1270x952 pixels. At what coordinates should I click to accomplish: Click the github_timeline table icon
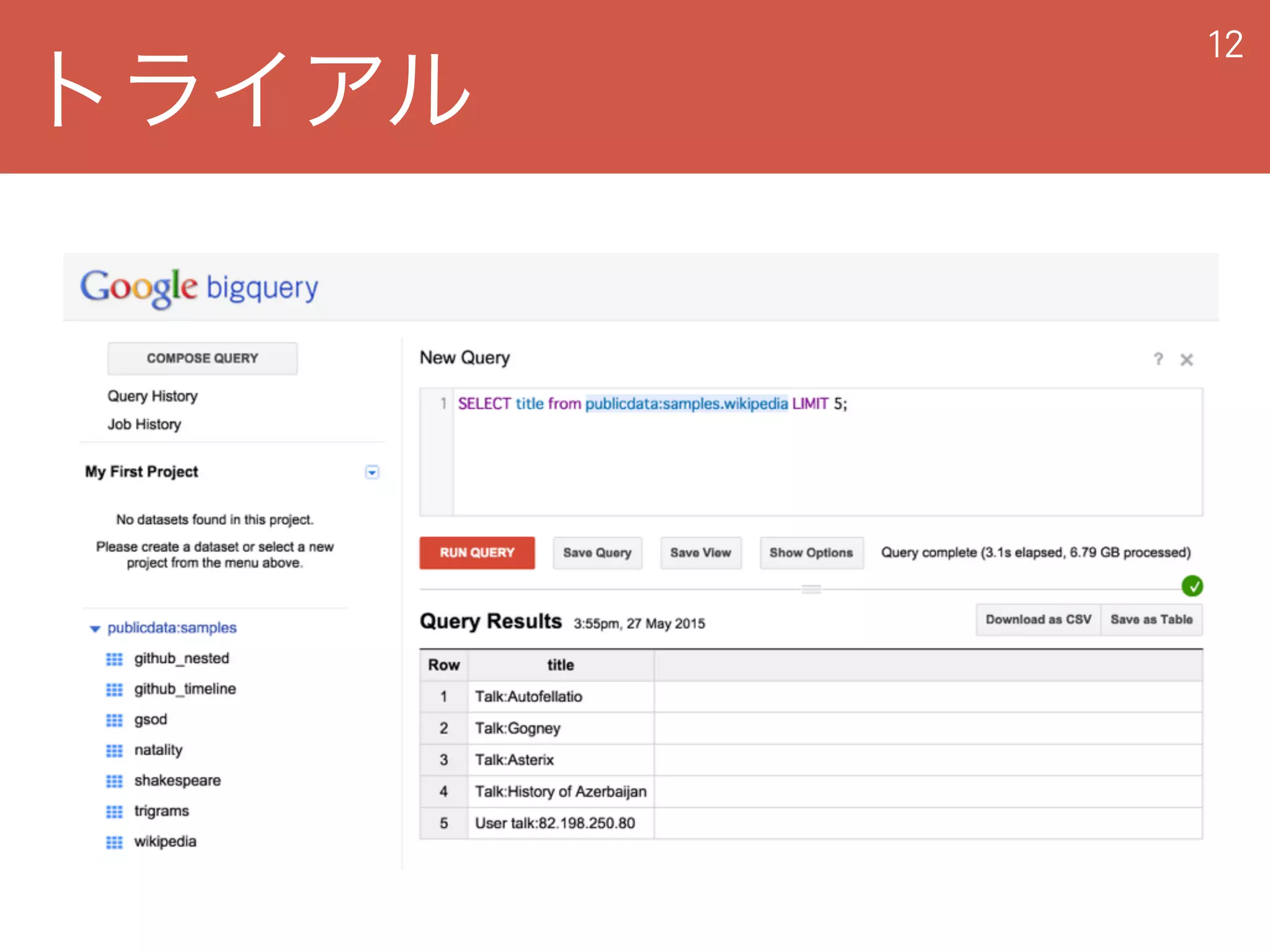point(114,689)
